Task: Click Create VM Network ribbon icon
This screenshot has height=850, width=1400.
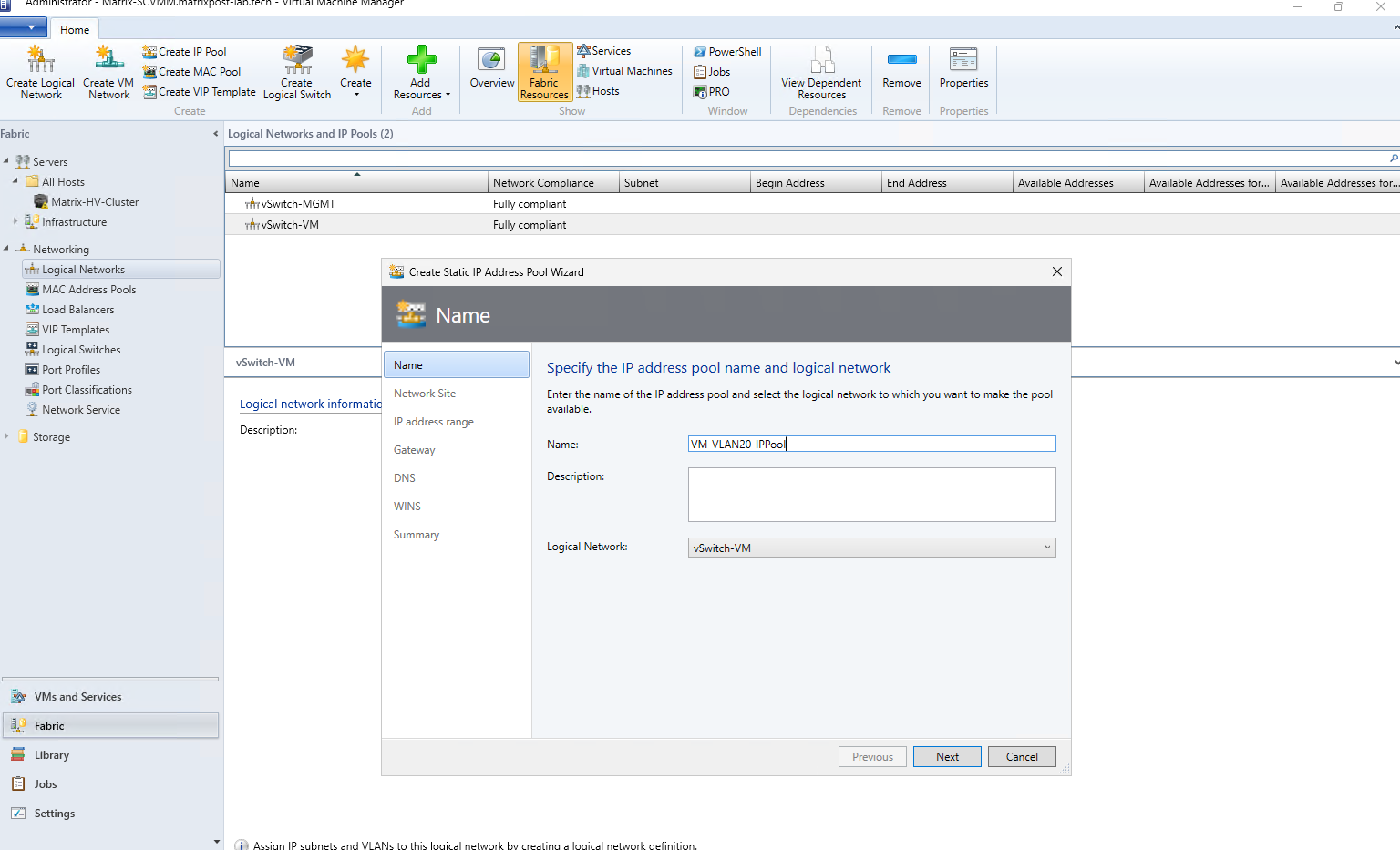Action: [108, 72]
